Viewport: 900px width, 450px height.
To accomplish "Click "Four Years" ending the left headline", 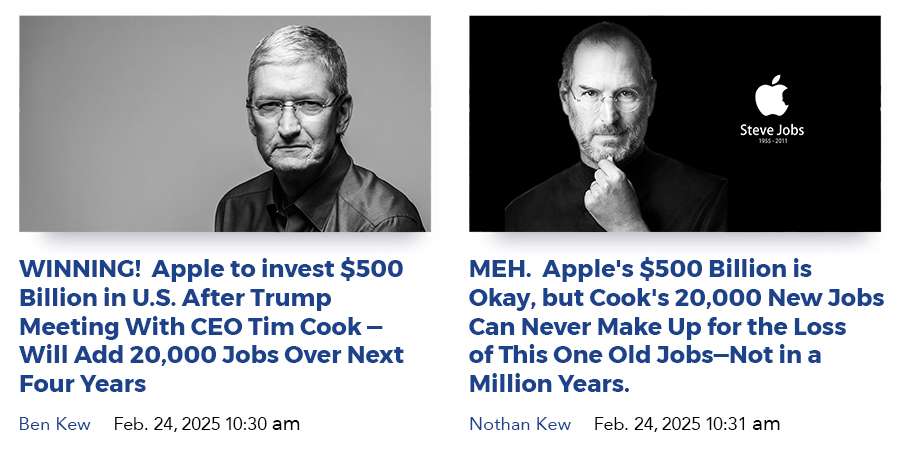I will coord(83,384).
